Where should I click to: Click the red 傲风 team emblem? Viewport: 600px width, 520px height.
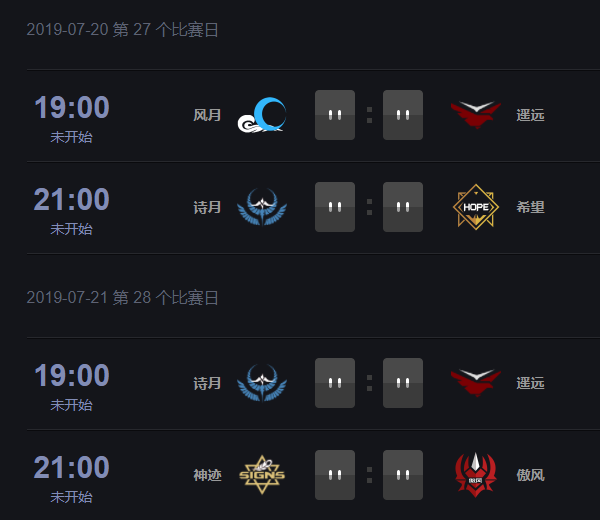[x=476, y=475]
